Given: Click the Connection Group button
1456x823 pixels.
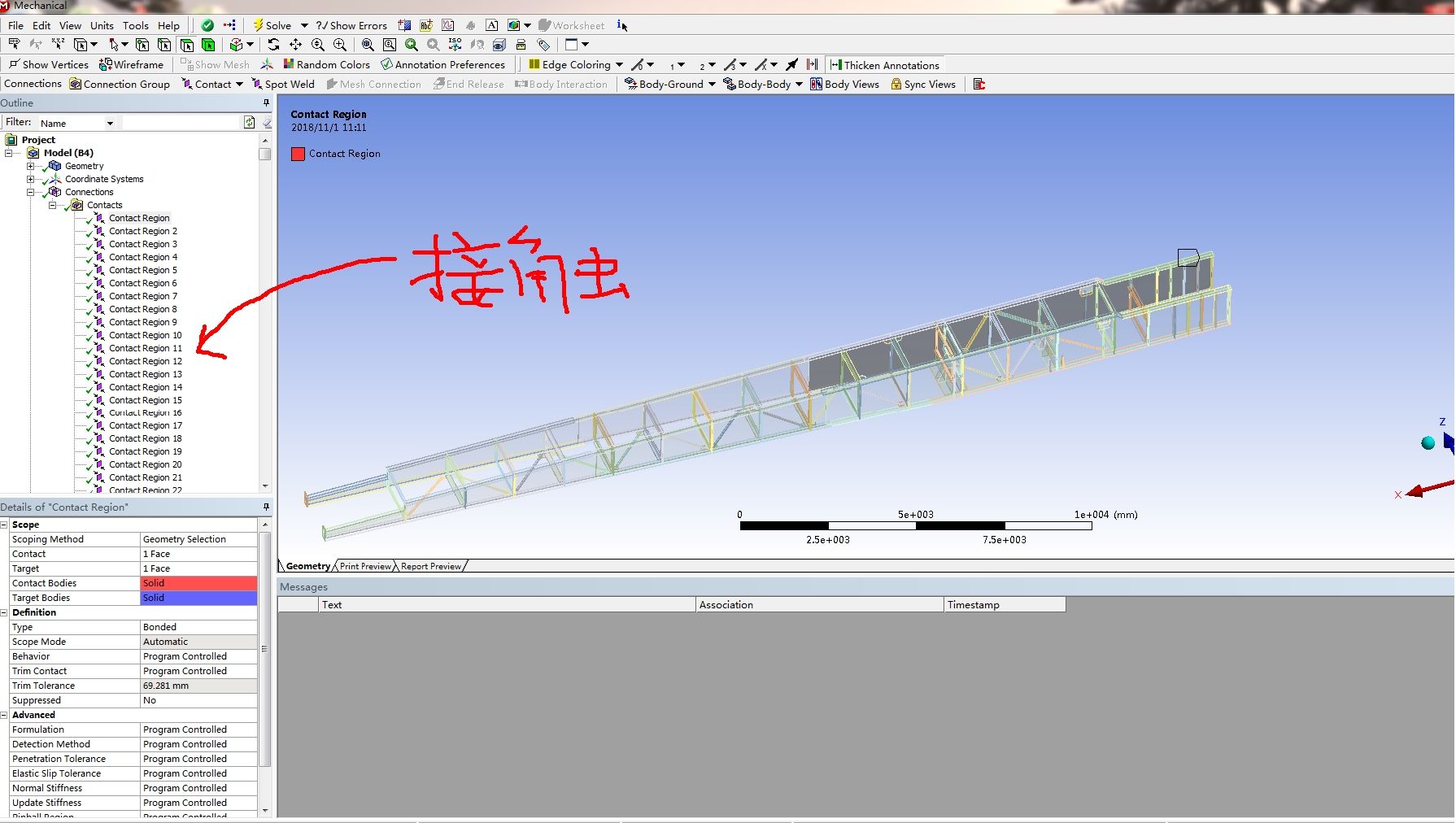Looking at the screenshot, I should (120, 84).
